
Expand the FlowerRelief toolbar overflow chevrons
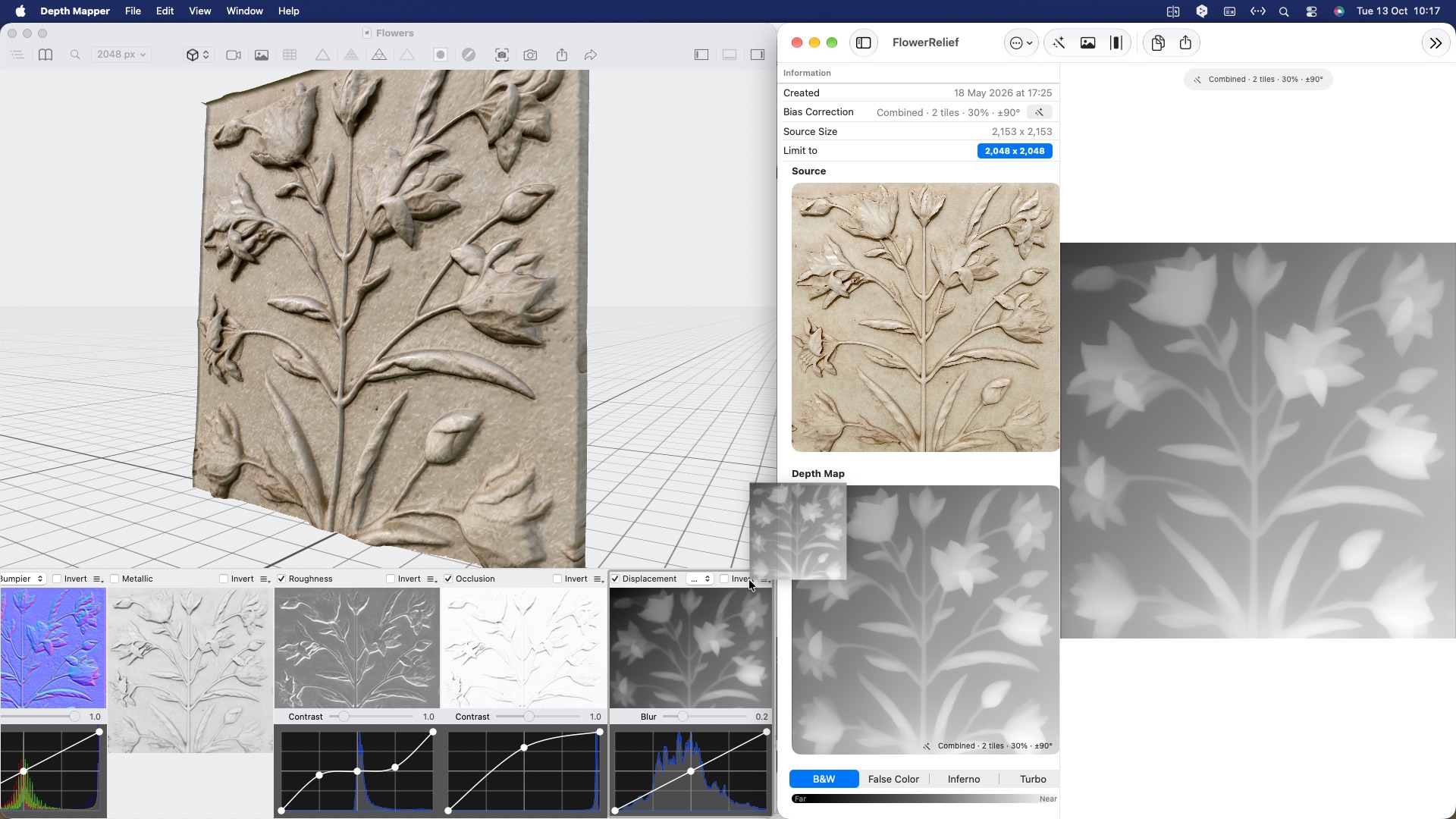click(1436, 42)
